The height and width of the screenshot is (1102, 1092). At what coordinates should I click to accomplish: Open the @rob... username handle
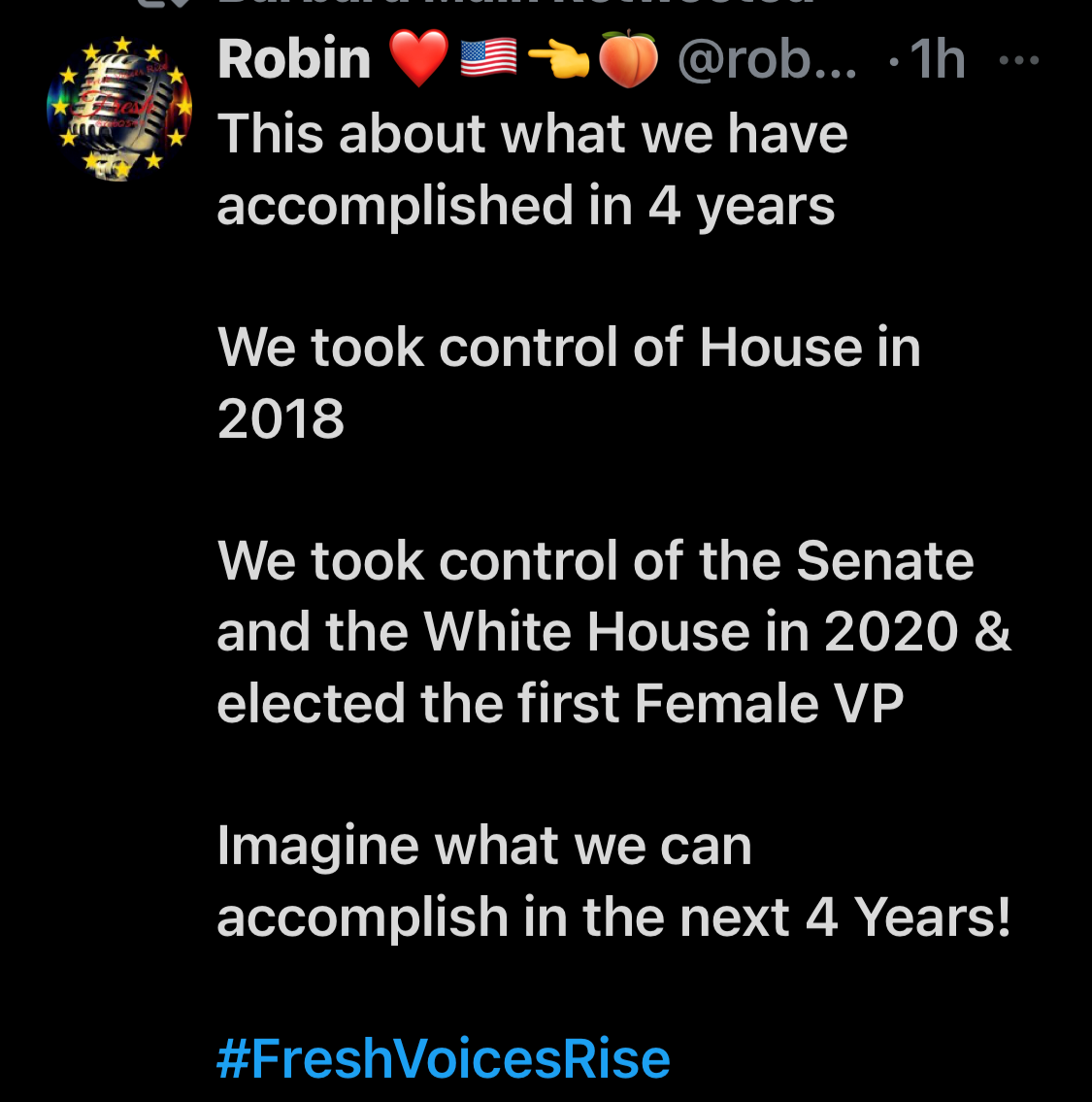coord(767,60)
